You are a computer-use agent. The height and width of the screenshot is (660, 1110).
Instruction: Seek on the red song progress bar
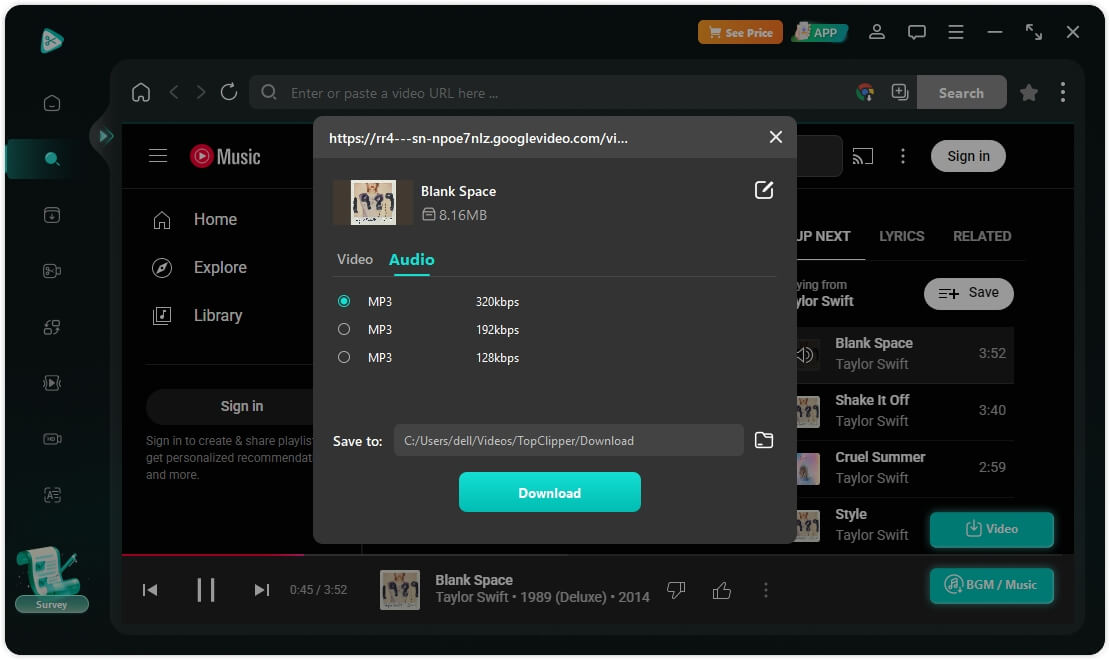tap(212, 554)
